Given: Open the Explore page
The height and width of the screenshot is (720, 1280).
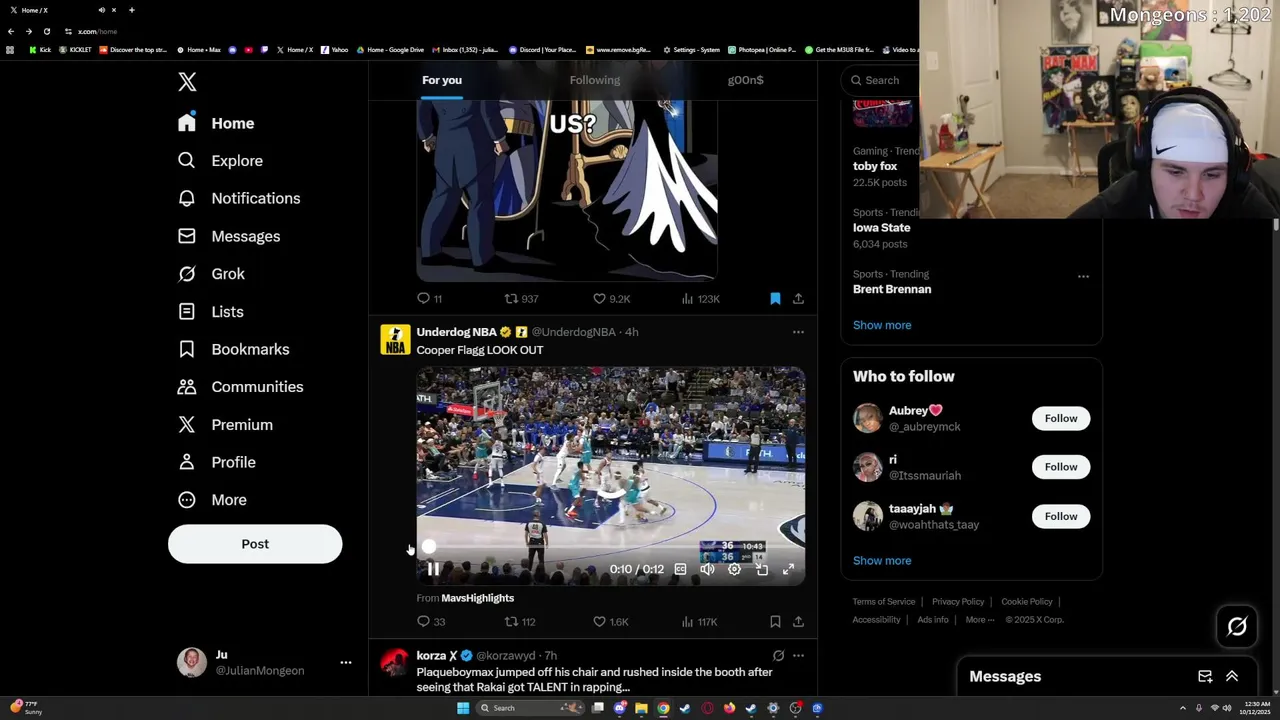Looking at the screenshot, I should [x=221, y=161].
